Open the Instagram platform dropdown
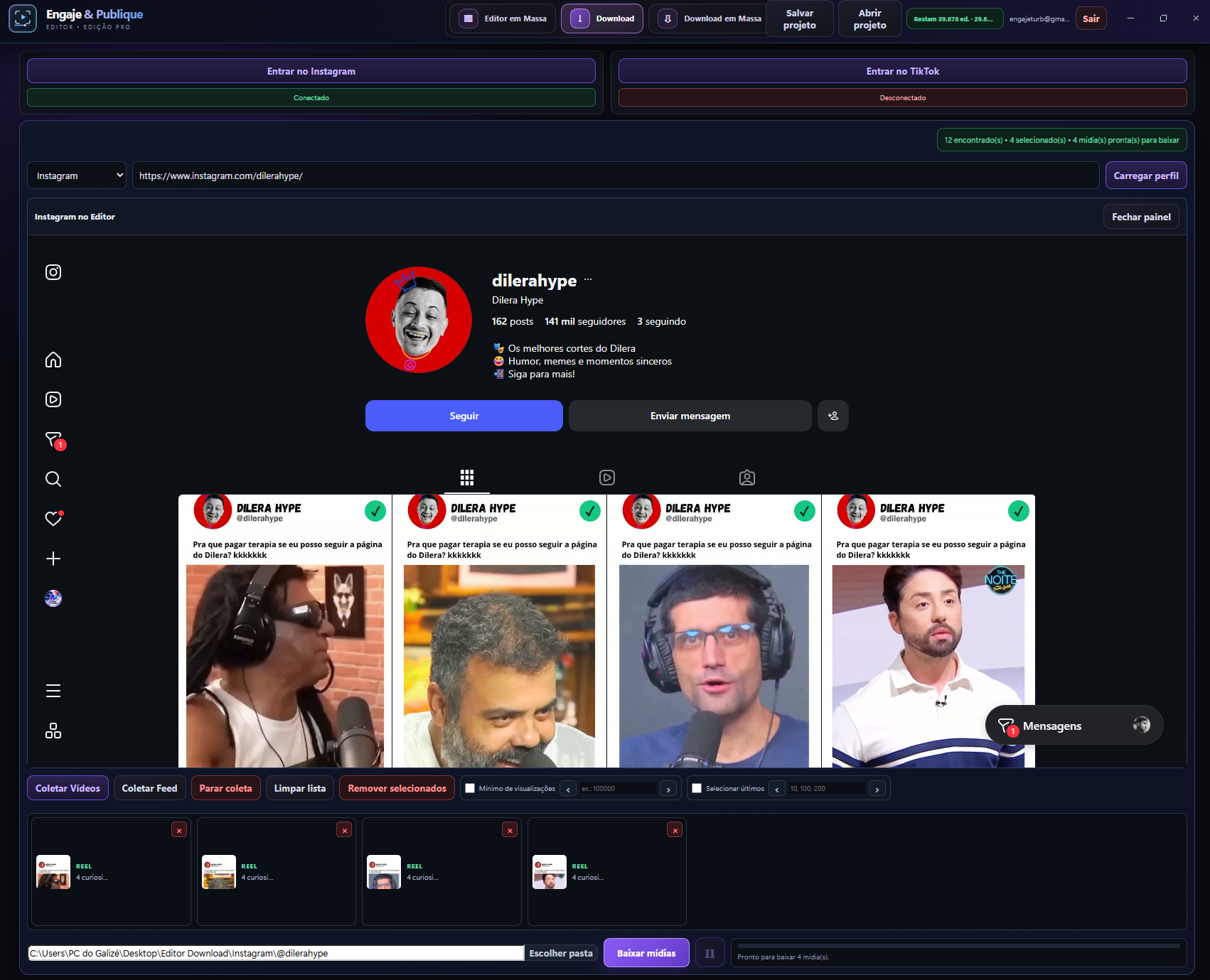The height and width of the screenshot is (980, 1210). [x=77, y=176]
